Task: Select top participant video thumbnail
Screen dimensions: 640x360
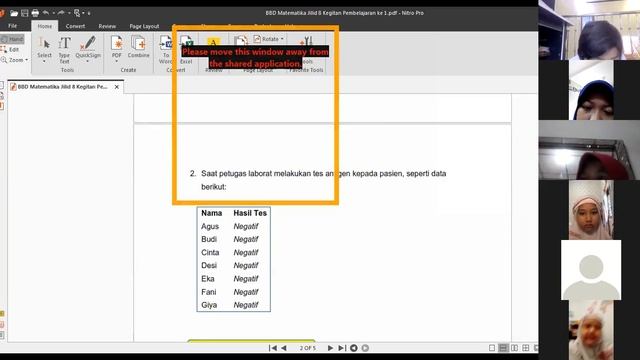Action: [x=589, y=30]
